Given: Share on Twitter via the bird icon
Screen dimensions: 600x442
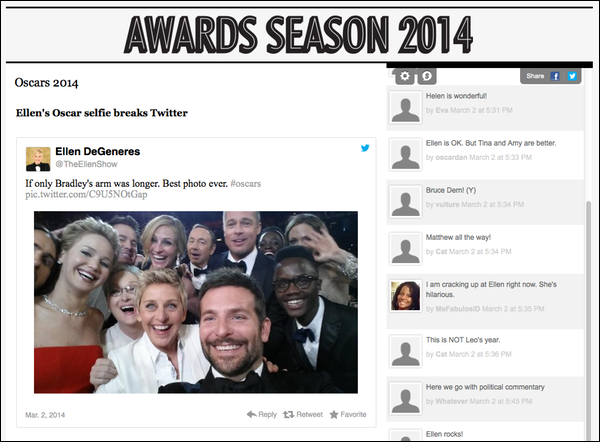Looking at the screenshot, I should [572, 76].
